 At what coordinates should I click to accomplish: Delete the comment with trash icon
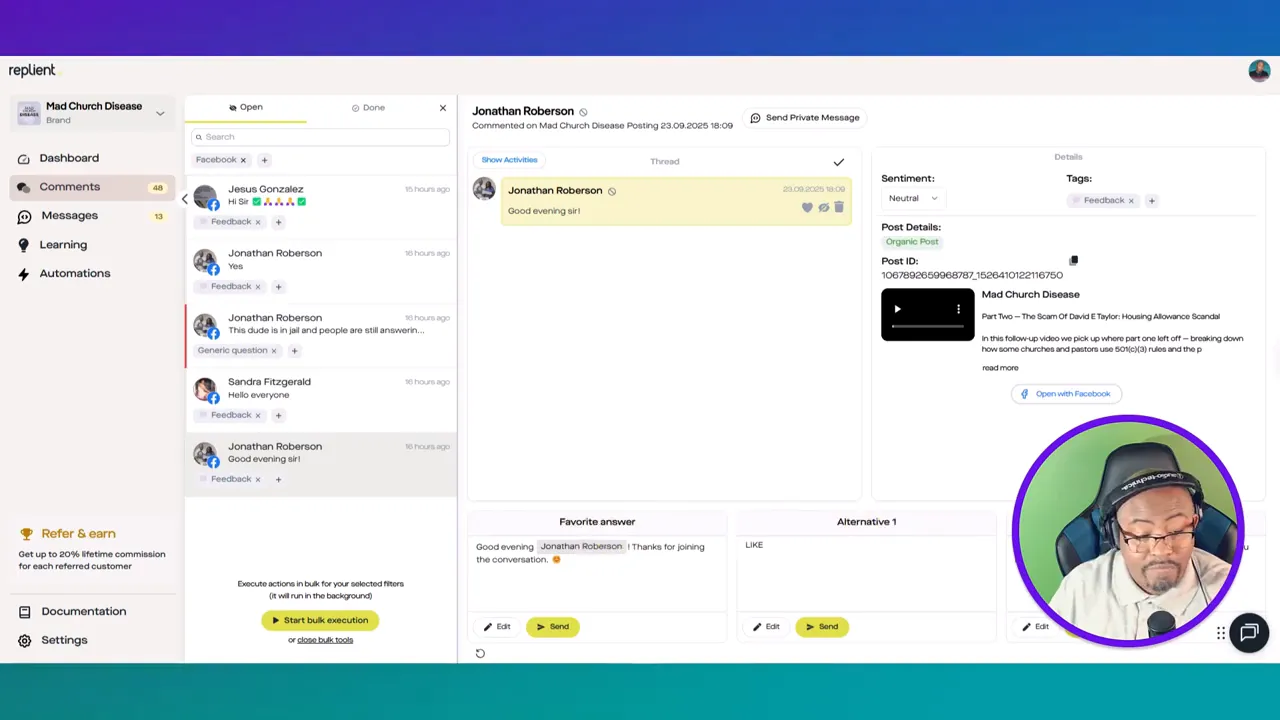pyautogui.click(x=839, y=208)
